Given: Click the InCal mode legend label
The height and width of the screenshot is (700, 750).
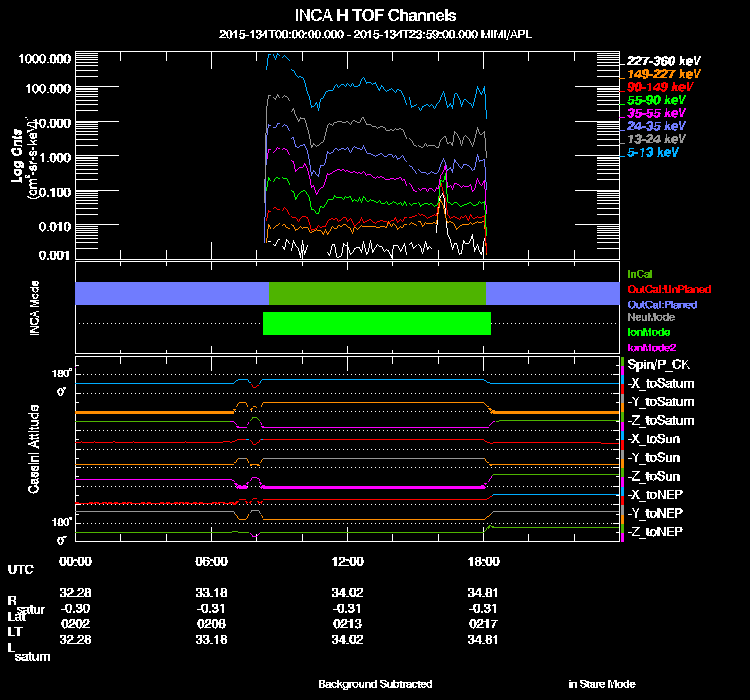Looking at the screenshot, I should pyautogui.click(x=640, y=274).
